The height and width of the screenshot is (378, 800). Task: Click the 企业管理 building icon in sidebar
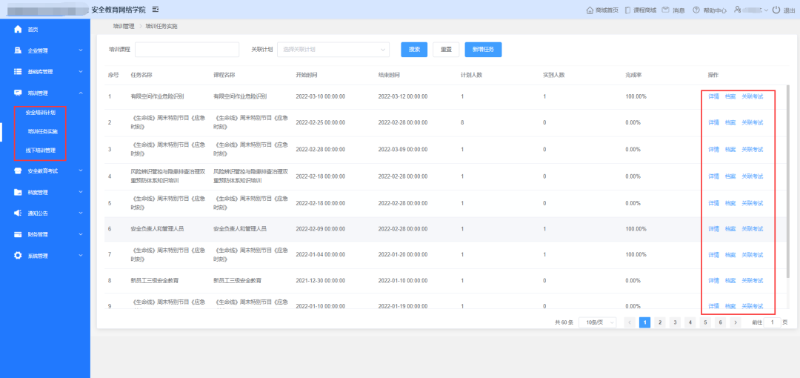click(x=18, y=51)
